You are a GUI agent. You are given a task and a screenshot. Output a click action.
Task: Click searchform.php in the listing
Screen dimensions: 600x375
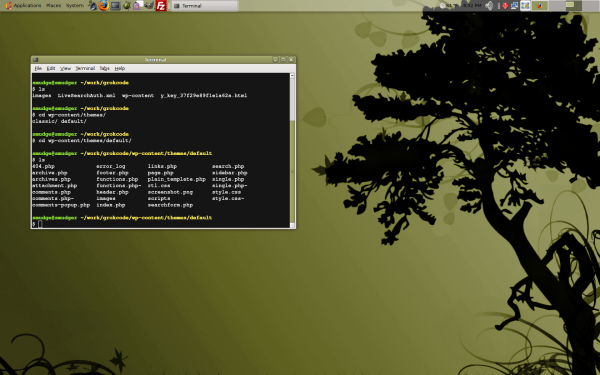170,205
